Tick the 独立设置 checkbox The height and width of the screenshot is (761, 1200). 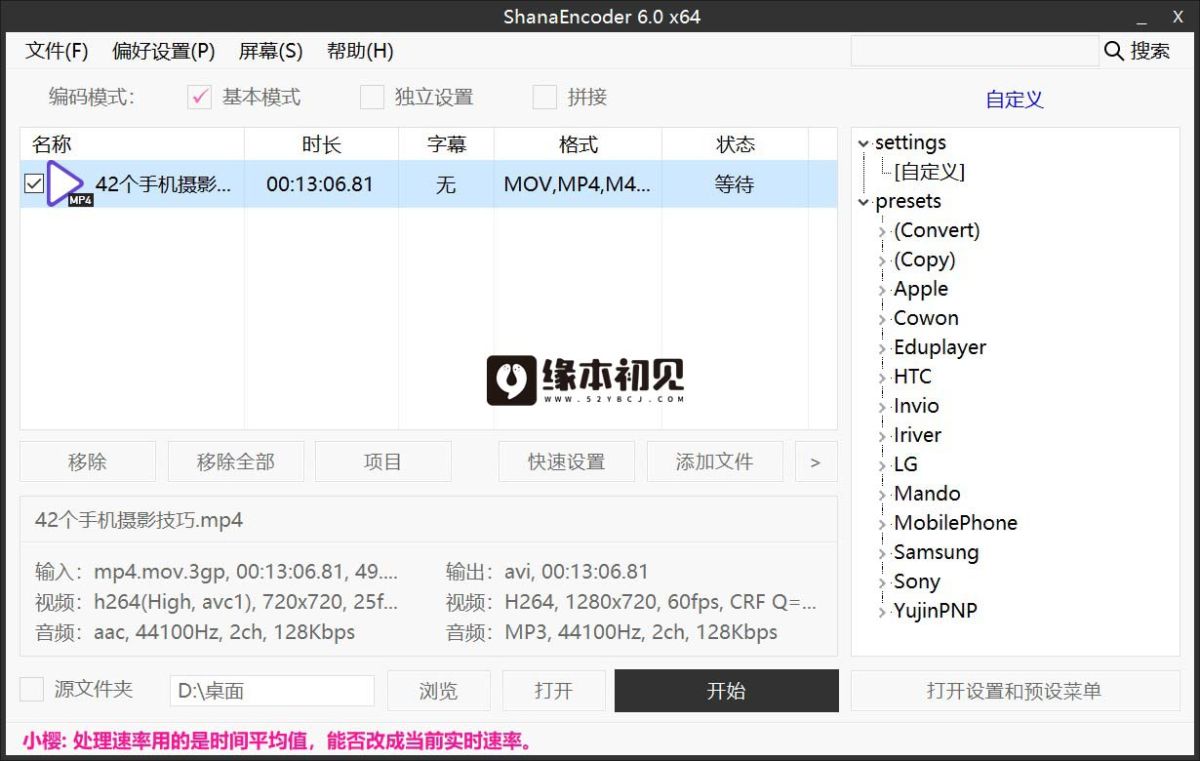pyautogui.click(x=372, y=97)
